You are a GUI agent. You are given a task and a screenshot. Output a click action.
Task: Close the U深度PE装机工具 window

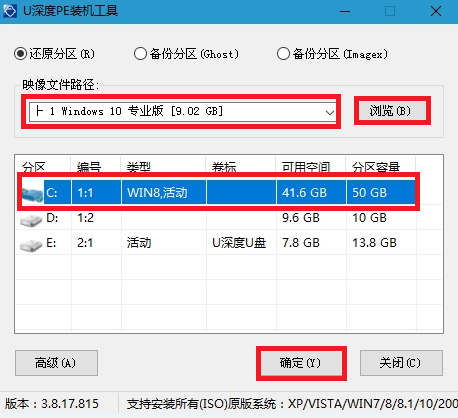click(436, 11)
